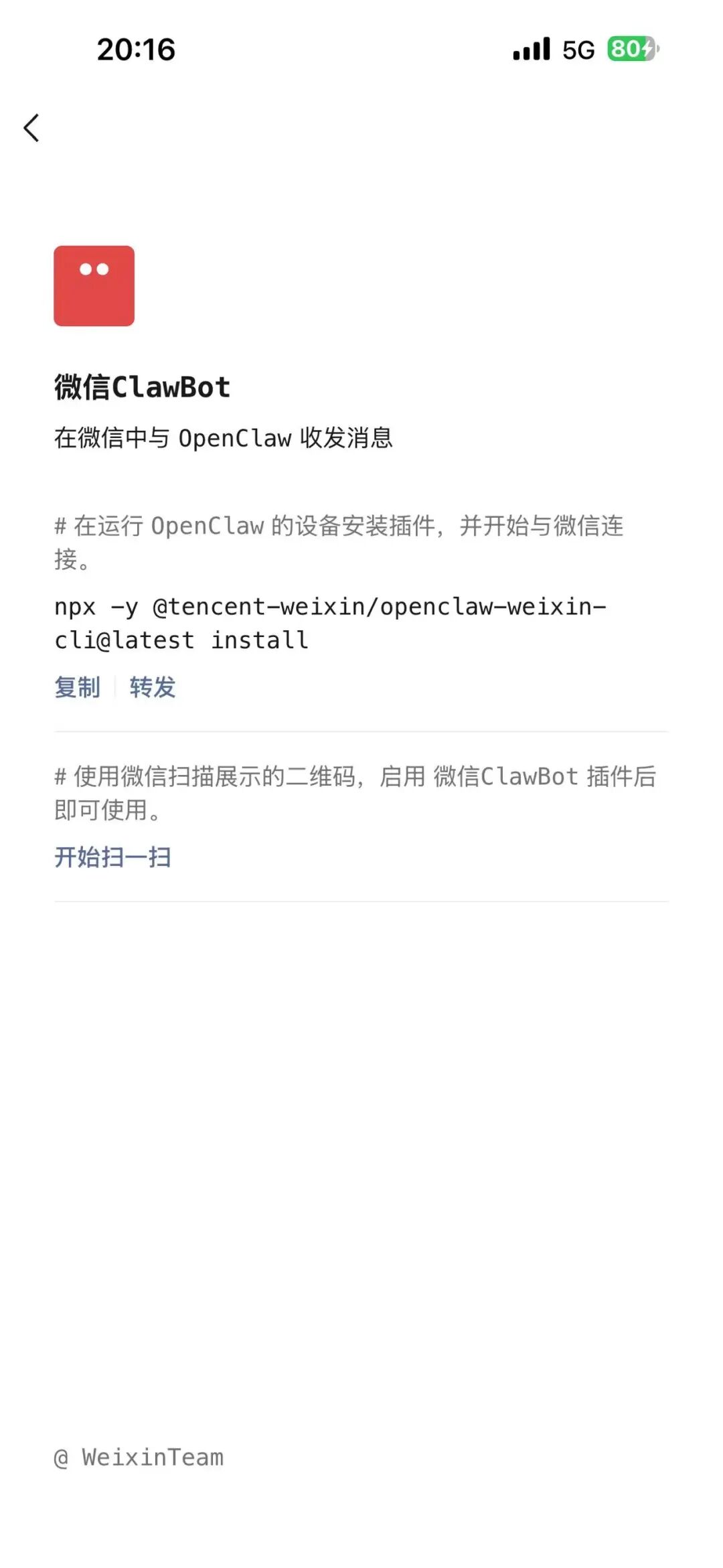Click the vertical separator between 复制 and 转发
This screenshot has height=1568, width=723.
115,687
